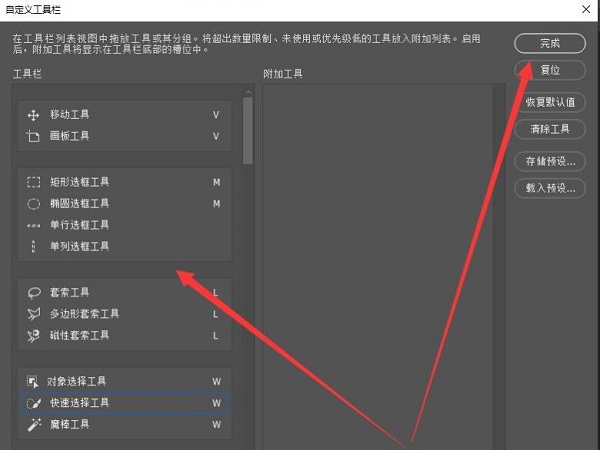Click the L shortcut of 磁性套索工具
This screenshot has width=600, height=450.
pos(215,336)
